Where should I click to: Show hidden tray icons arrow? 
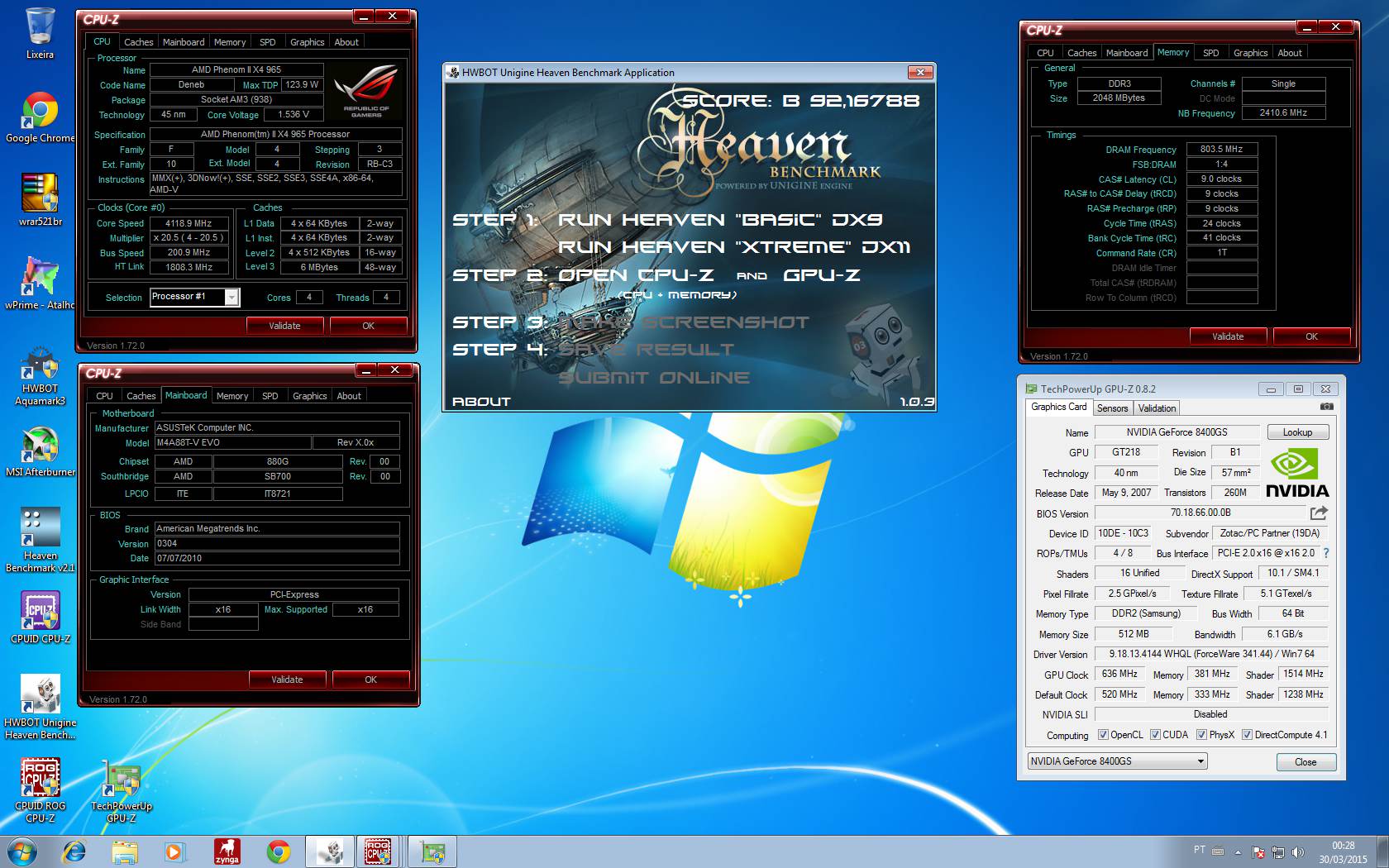[1238, 852]
